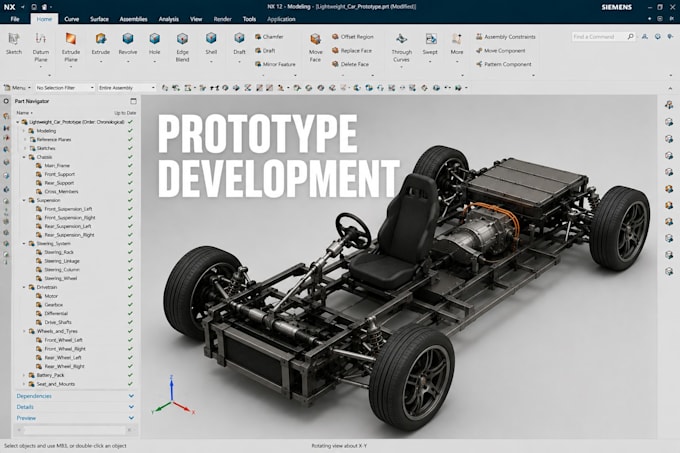Viewport: 680px width, 453px height.
Task: Activate the Extrude tool
Action: [x=101, y=44]
